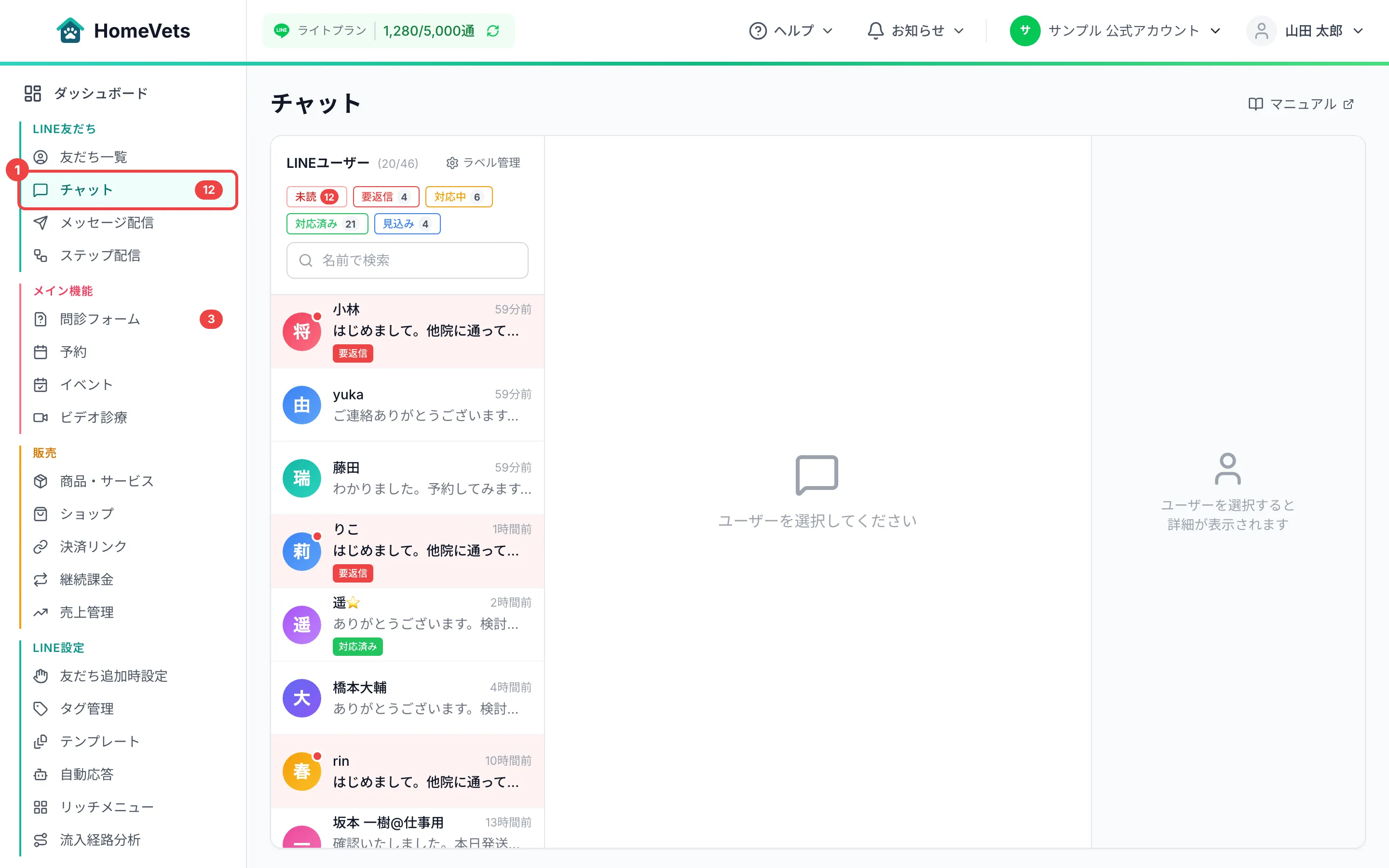Open 継続課金 via the repeat icon
The image size is (1389, 868).
(40, 580)
